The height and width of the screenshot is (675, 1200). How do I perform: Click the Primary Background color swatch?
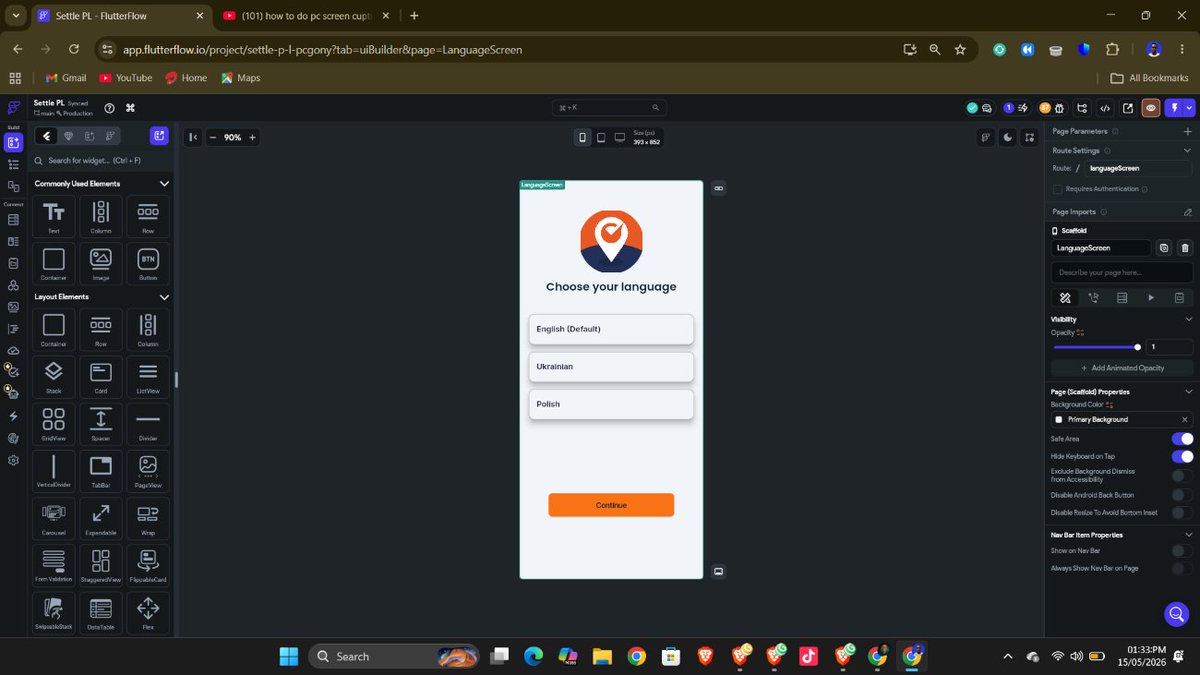[1059, 420]
